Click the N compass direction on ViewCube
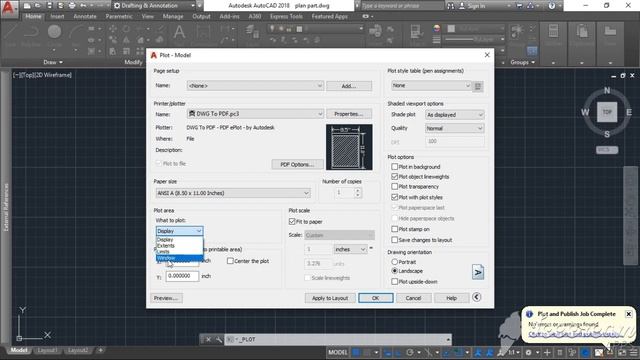Viewport: 640px width, 360px height. pyautogui.click(x=607, y=91)
